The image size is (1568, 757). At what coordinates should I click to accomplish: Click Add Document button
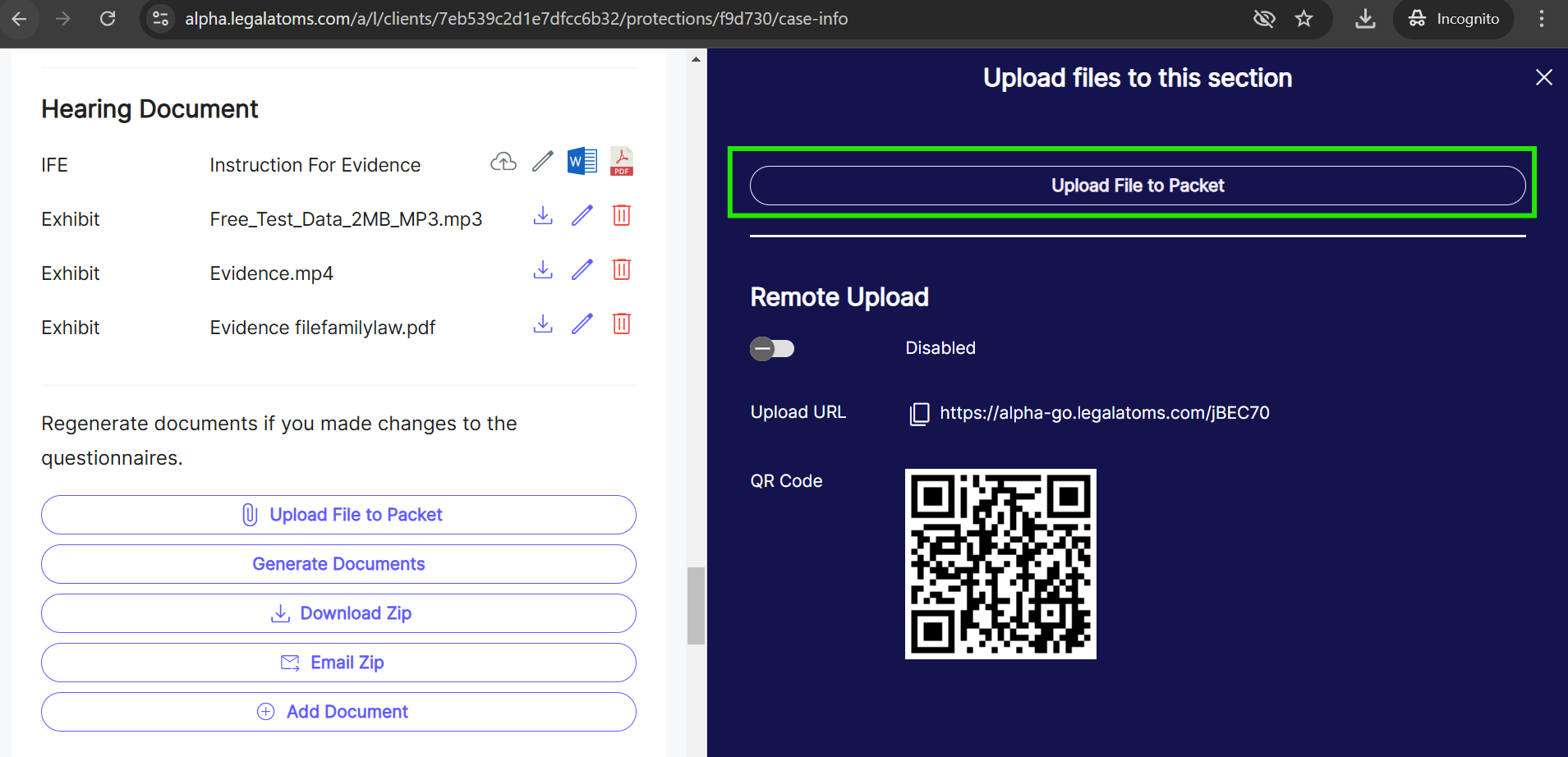point(338,712)
